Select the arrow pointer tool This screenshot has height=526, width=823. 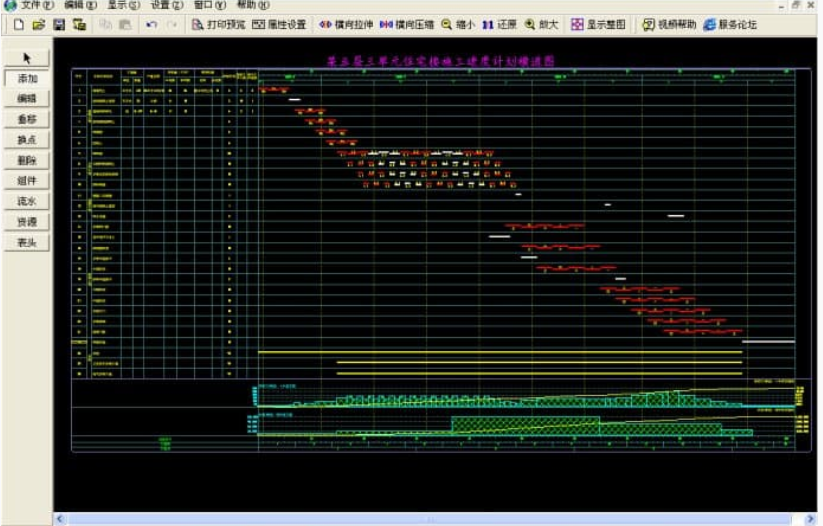(x=27, y=59)
